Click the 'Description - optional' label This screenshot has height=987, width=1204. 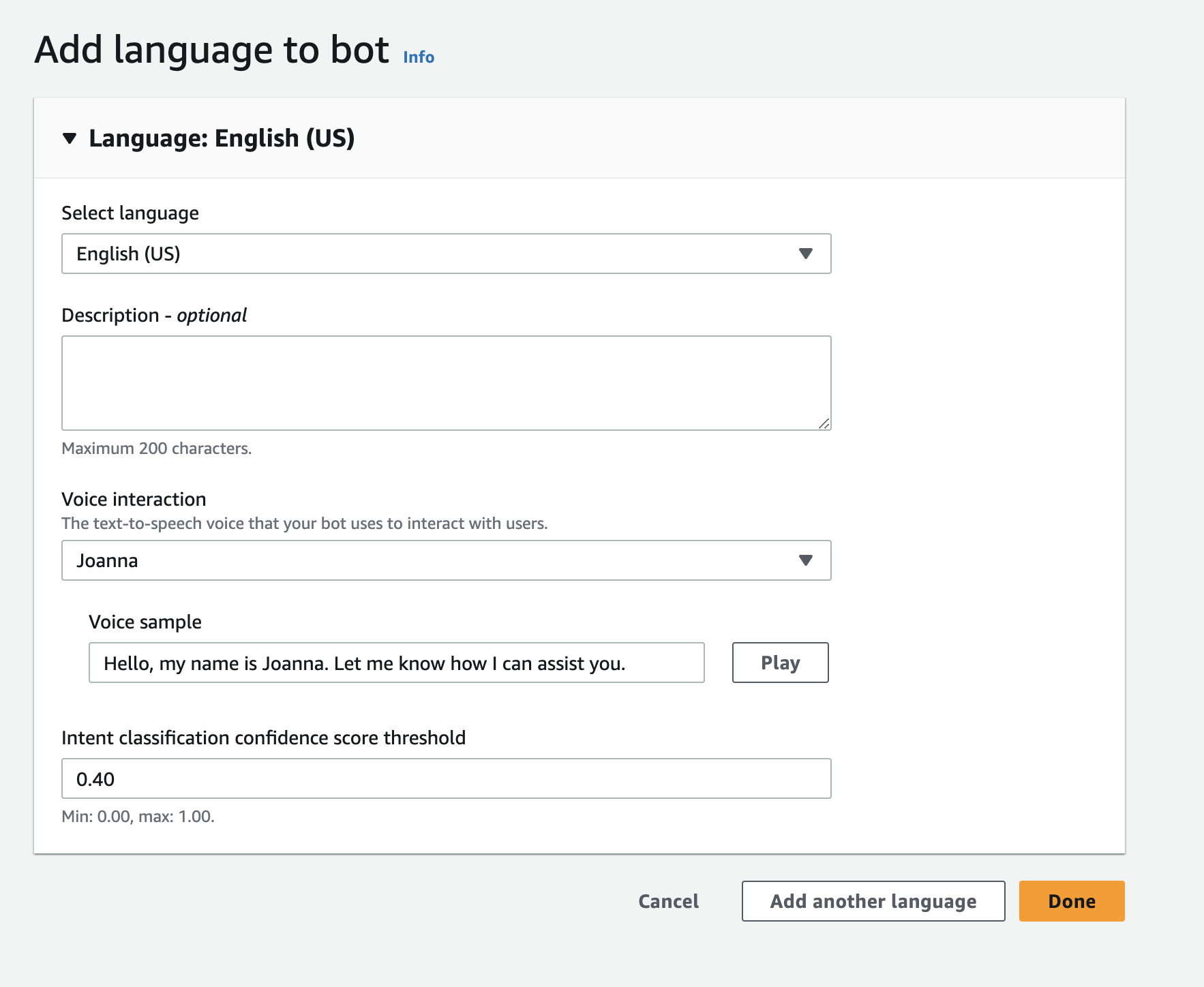[x=154, y=316]
